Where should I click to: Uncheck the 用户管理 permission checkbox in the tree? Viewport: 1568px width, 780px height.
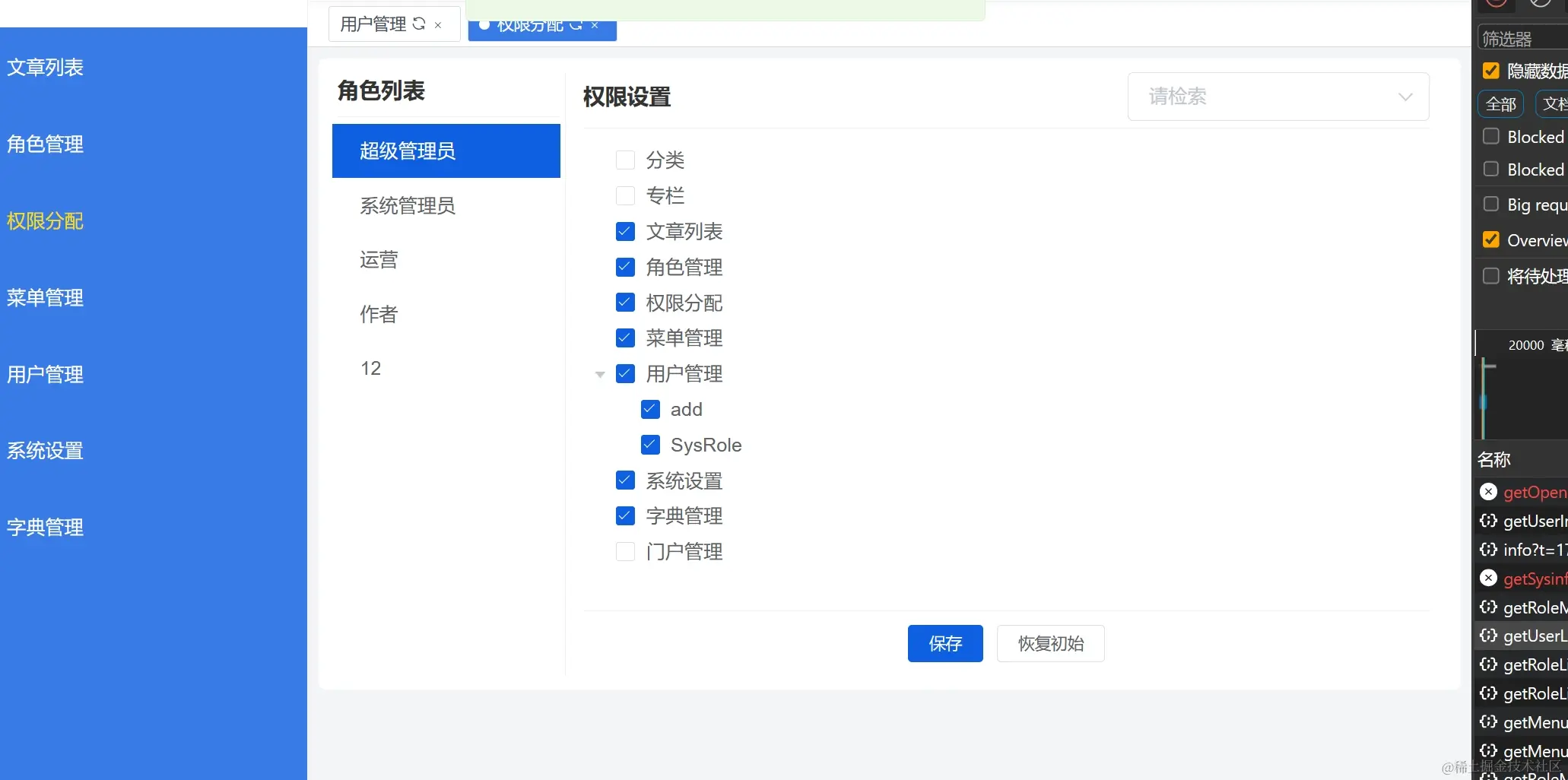click(625, 373)
